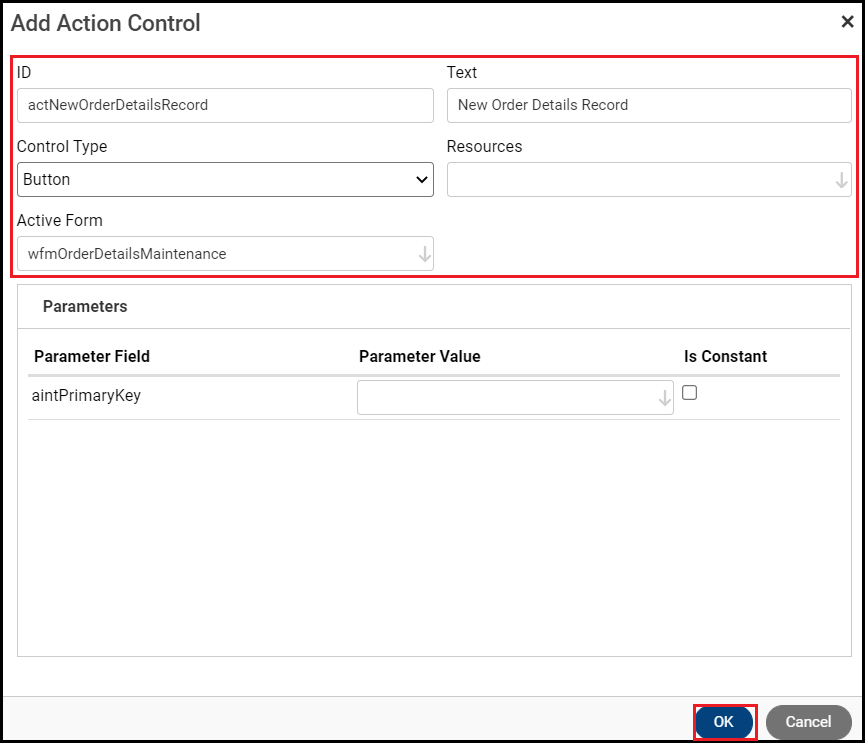Check the Is Constant checkbox
The image size is (865, 743).
pyautogui.click(x=689, y=393)
